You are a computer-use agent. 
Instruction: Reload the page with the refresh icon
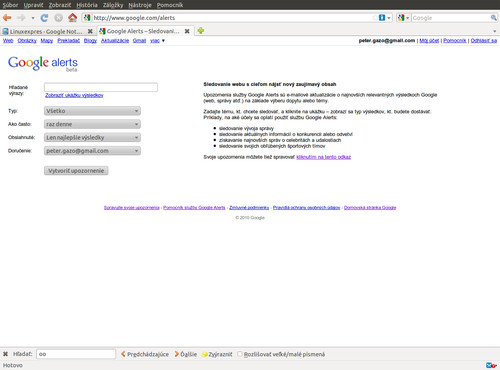tap(44, 18)
